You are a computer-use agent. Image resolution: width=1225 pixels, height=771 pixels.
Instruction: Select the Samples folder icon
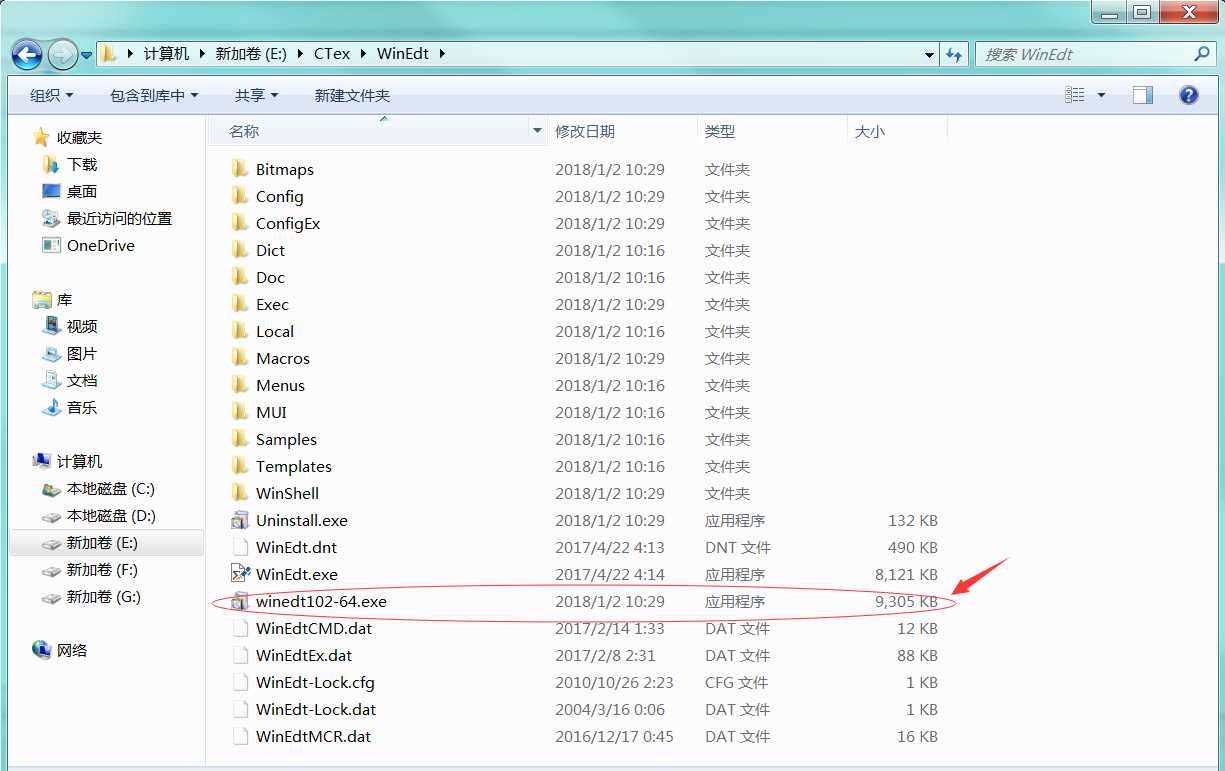tap(240, 439)
